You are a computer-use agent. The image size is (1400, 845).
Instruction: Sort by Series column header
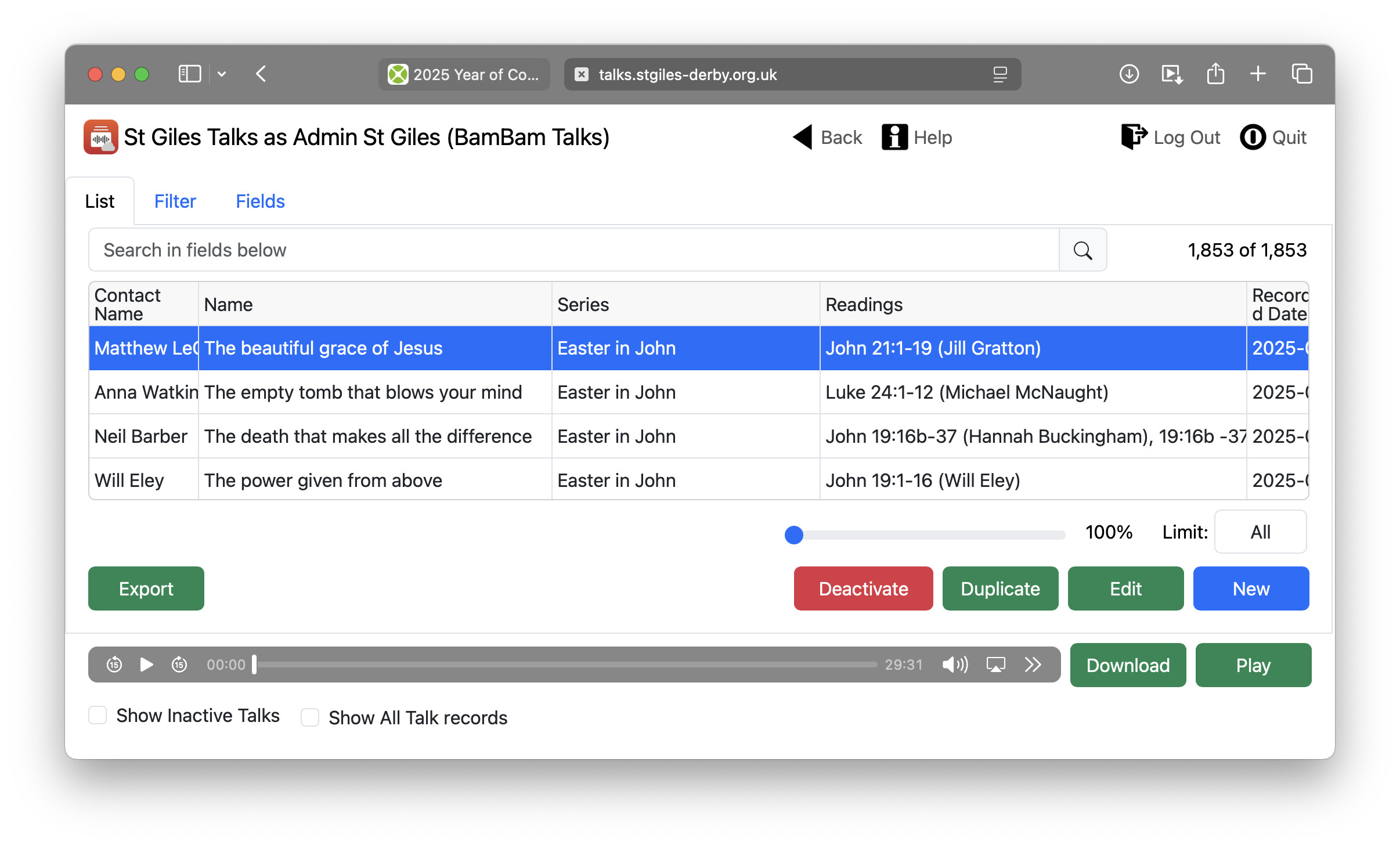coord(685,304)
